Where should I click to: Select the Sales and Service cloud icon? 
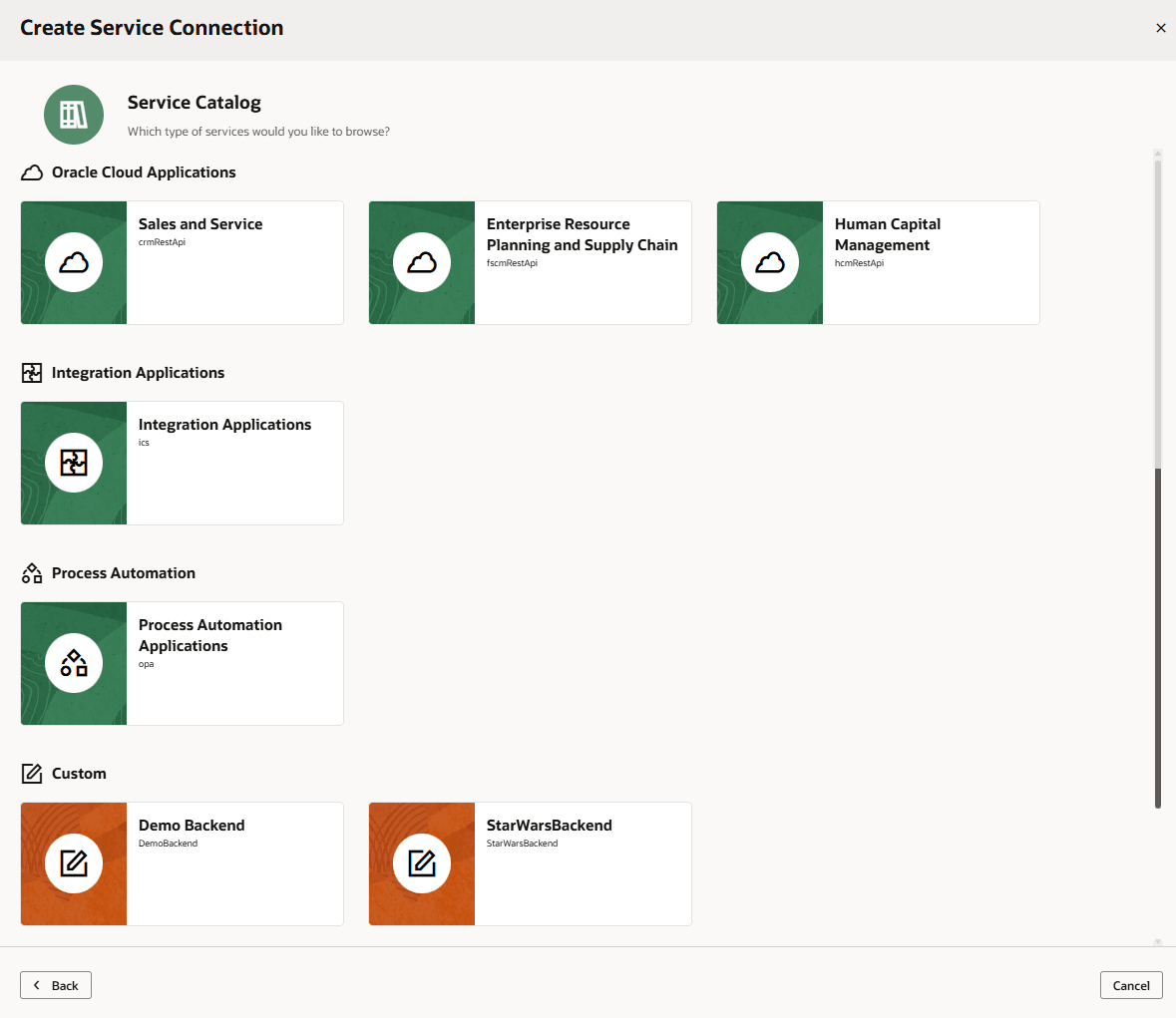(73, 262)
